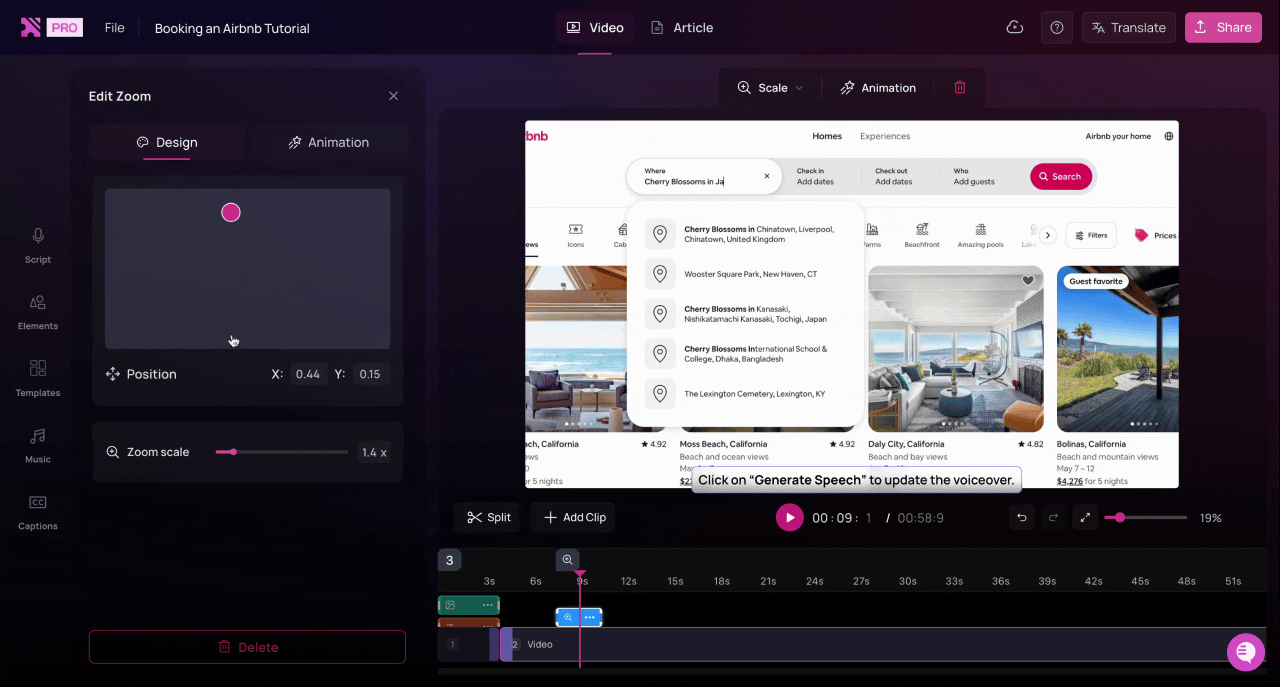Open the Captions sidebar tool

click(x=38, y=512)
